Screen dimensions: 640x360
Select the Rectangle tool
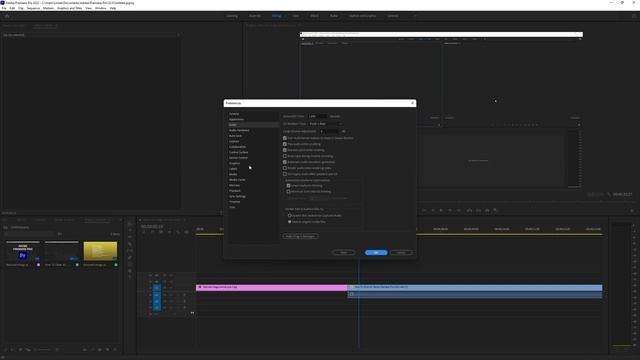pos(130,264)
